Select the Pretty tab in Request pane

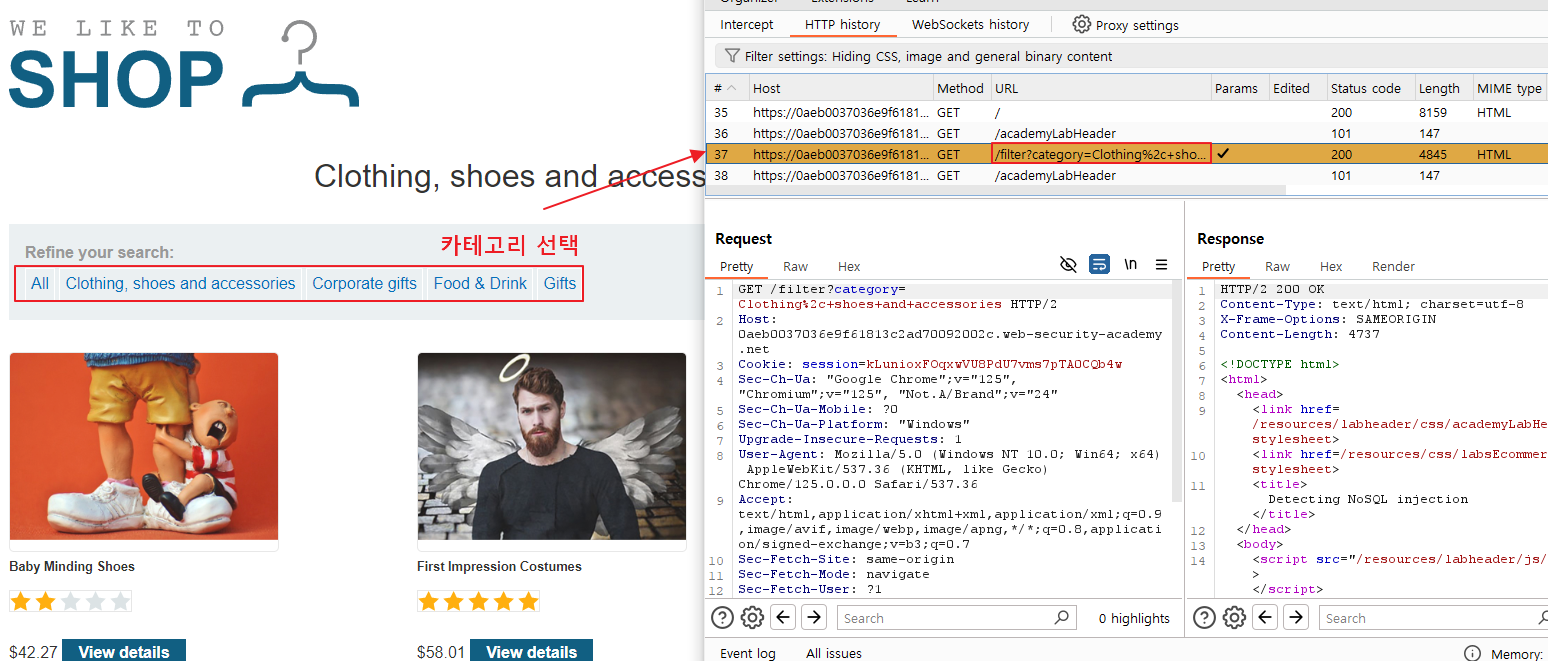coord(736,266)
